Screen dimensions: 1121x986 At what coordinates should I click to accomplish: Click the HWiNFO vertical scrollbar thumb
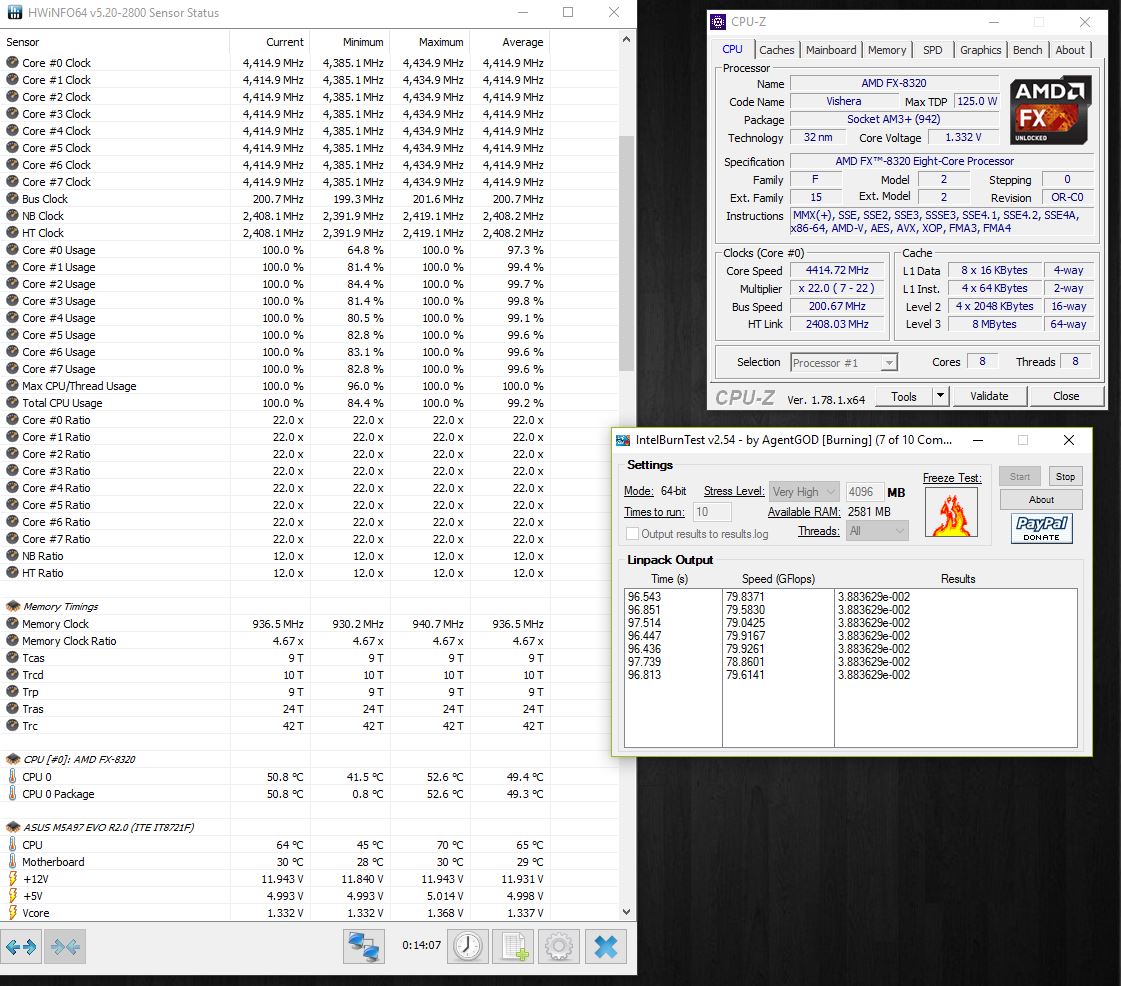click(626, 253)
